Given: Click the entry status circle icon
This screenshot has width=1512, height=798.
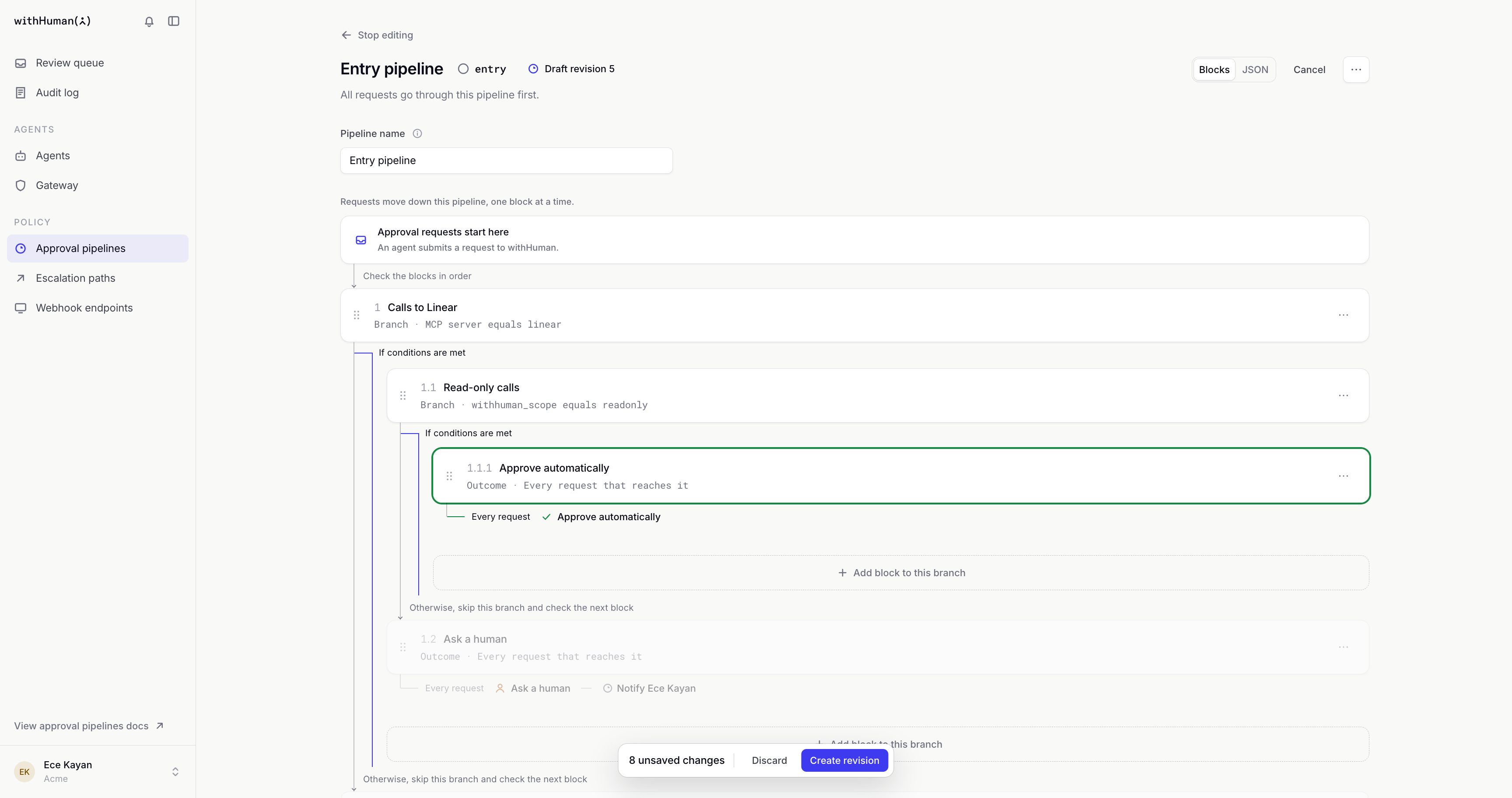Looking at the screenshot, I should (463, 69).
